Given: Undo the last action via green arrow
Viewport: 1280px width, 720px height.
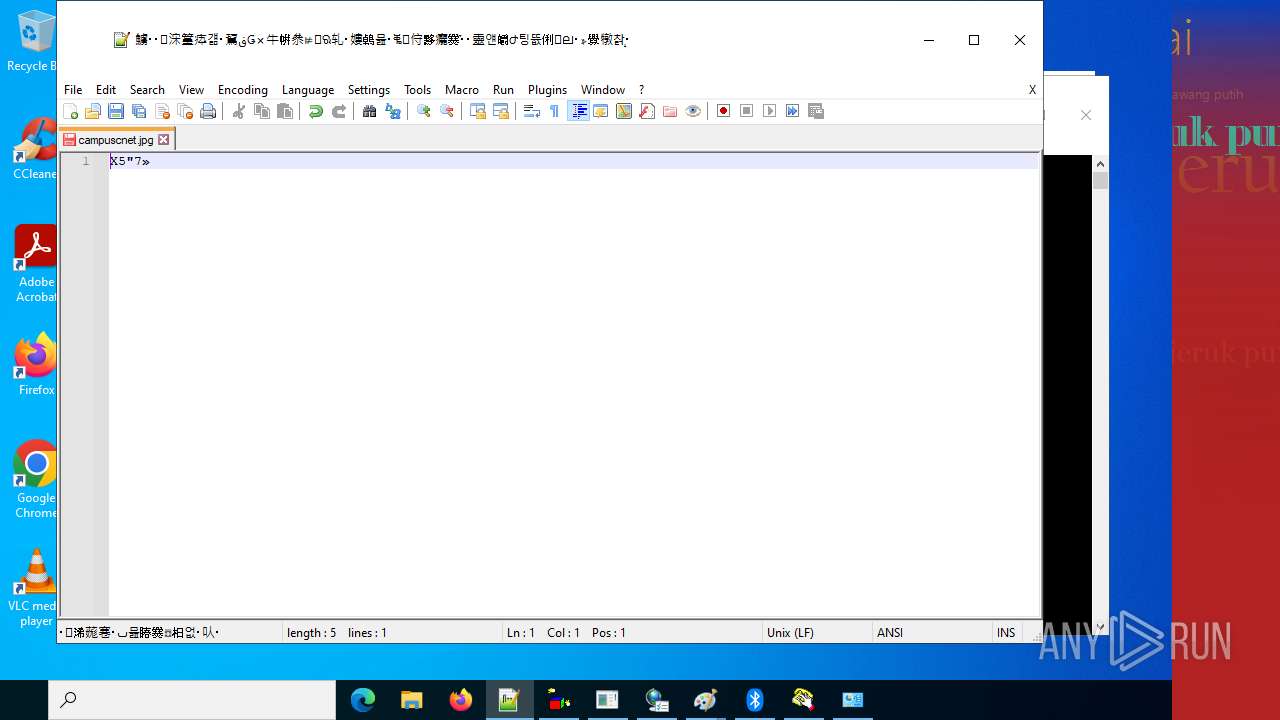Looking at the screenshot, I should click(316, 111).
